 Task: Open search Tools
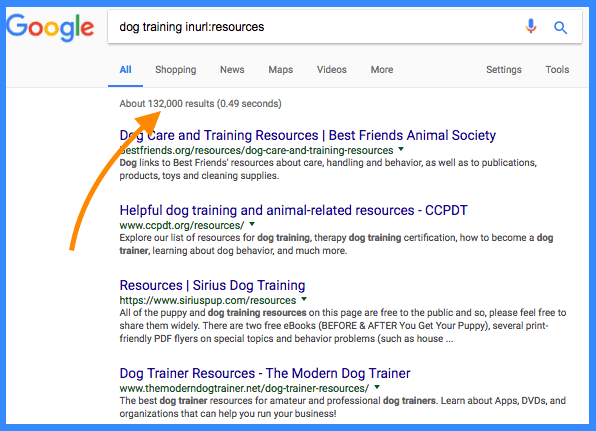pyautogui.click(x=557, y=70)
